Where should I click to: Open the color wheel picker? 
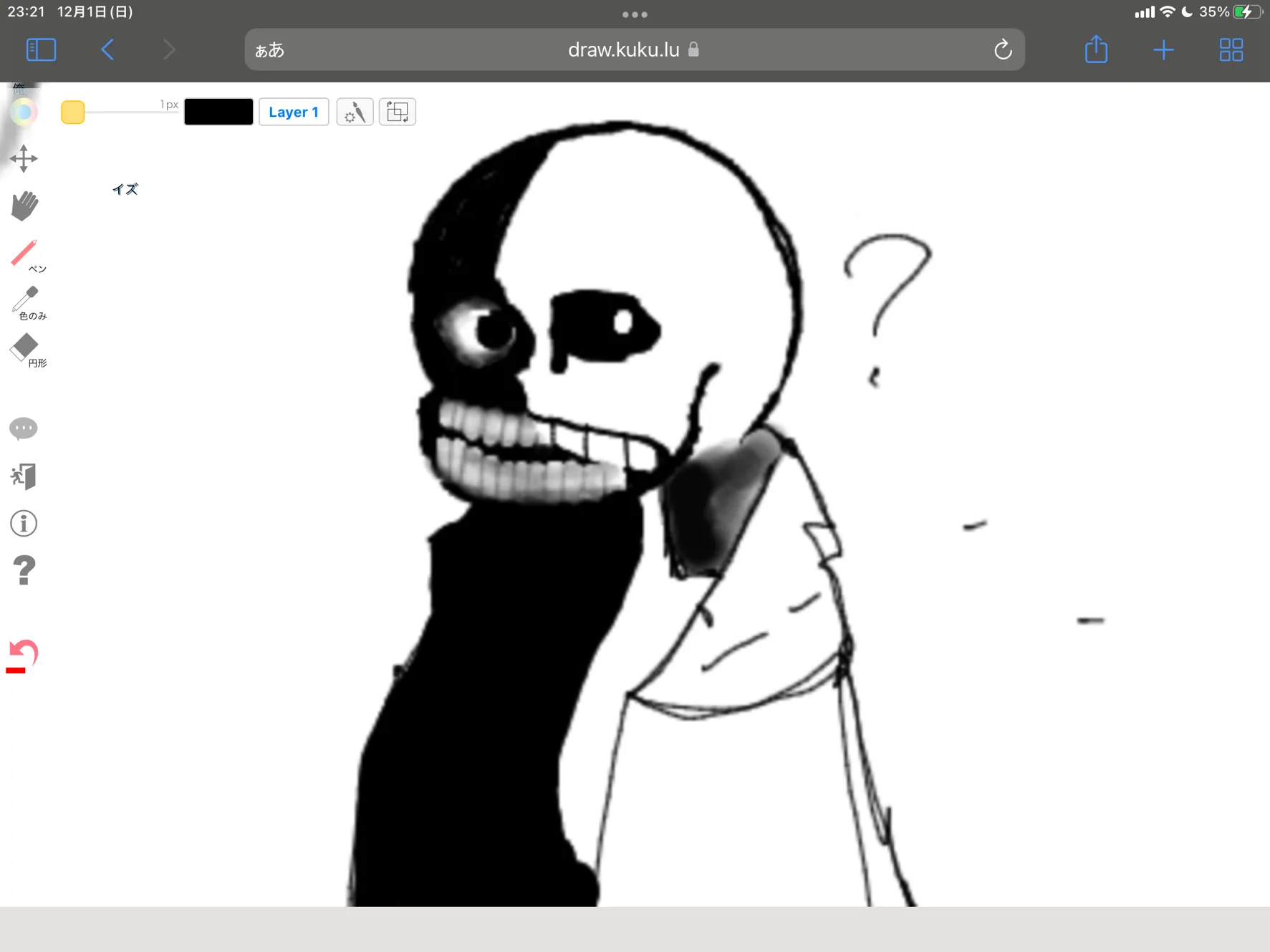tap(24, 112)
